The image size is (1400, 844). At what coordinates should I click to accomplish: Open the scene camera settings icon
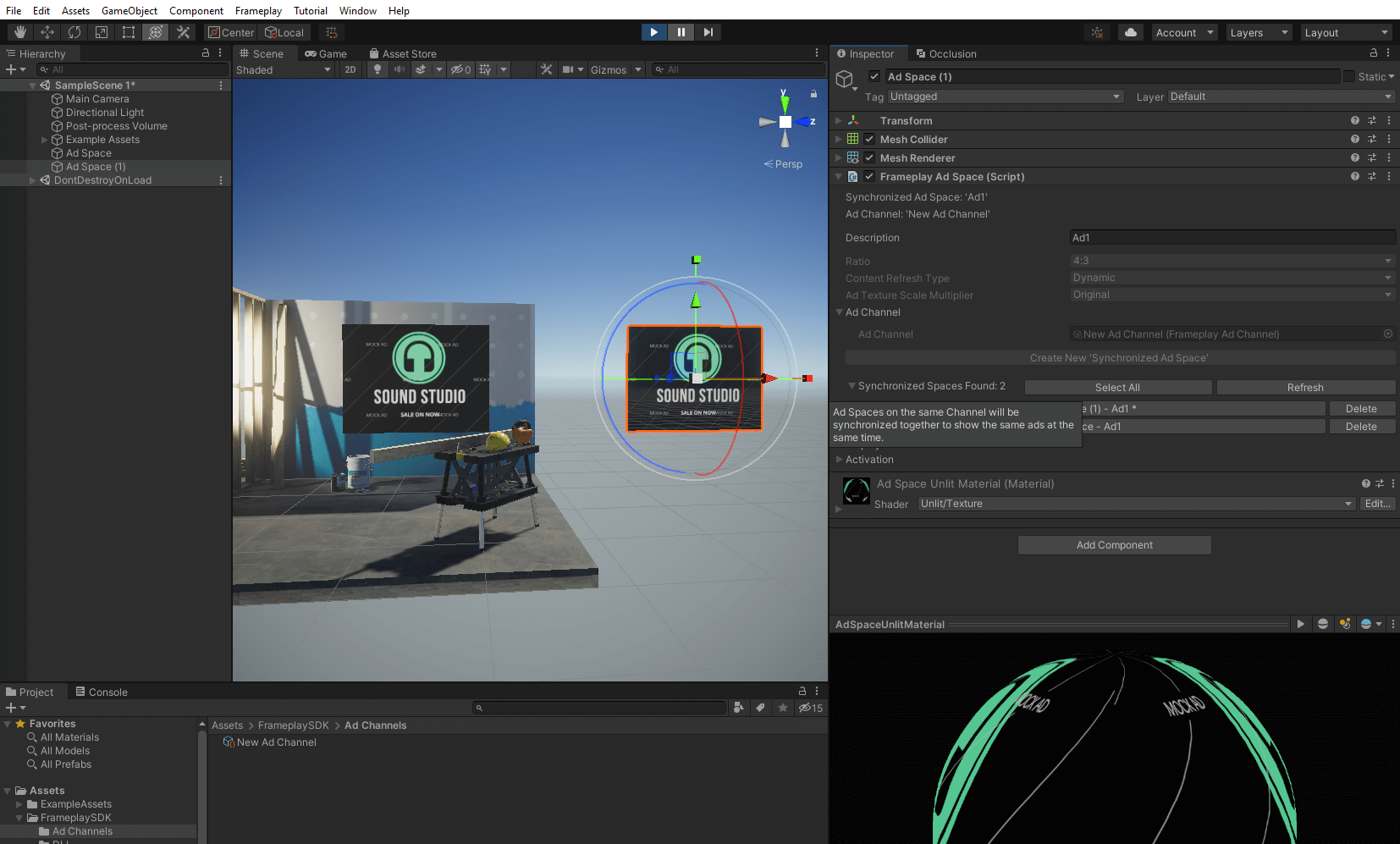coord(569,69)
